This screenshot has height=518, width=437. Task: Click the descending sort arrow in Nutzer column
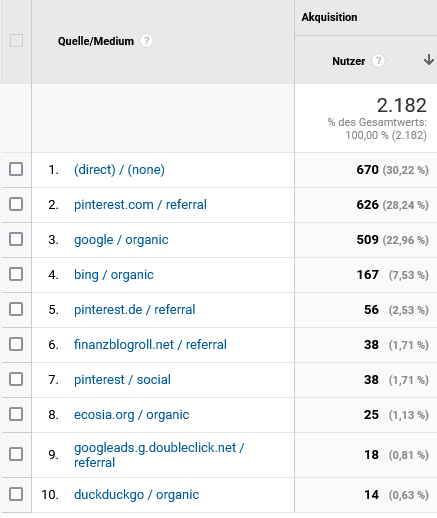pyautogui.click(x=429, y=60)
